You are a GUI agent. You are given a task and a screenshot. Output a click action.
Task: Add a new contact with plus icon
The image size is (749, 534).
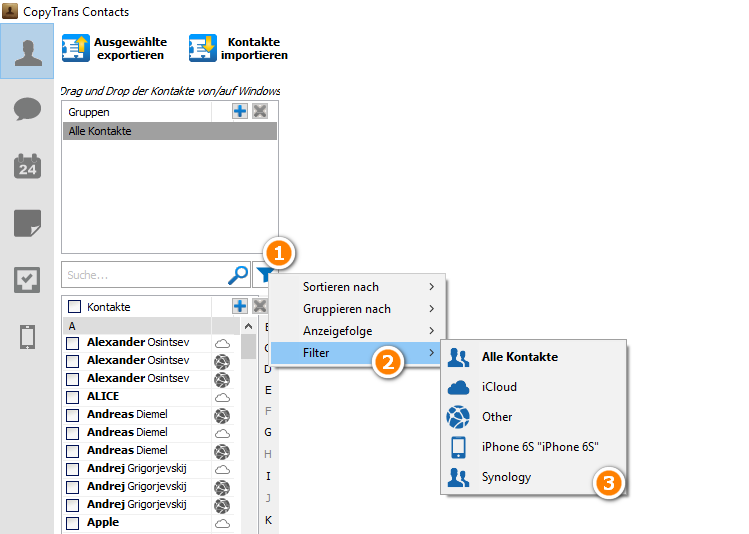point(240,306)
